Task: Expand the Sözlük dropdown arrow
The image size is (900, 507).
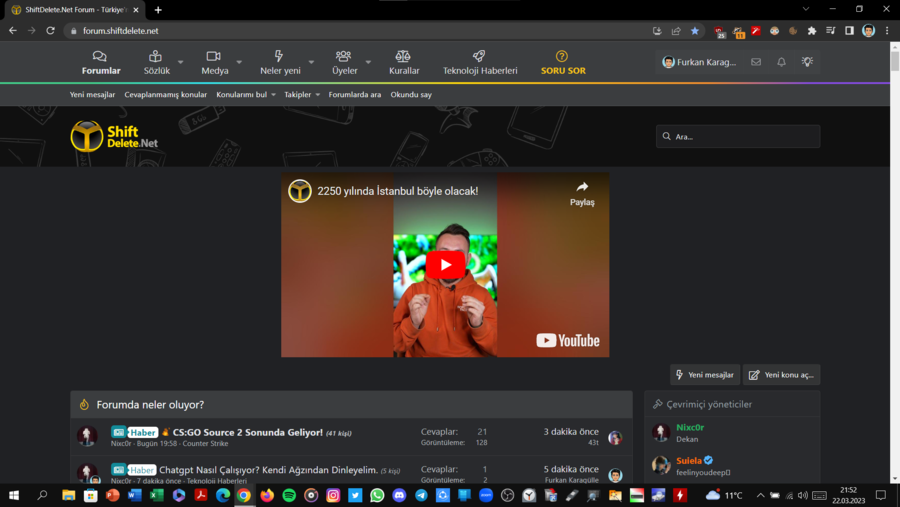Action: 180,62
